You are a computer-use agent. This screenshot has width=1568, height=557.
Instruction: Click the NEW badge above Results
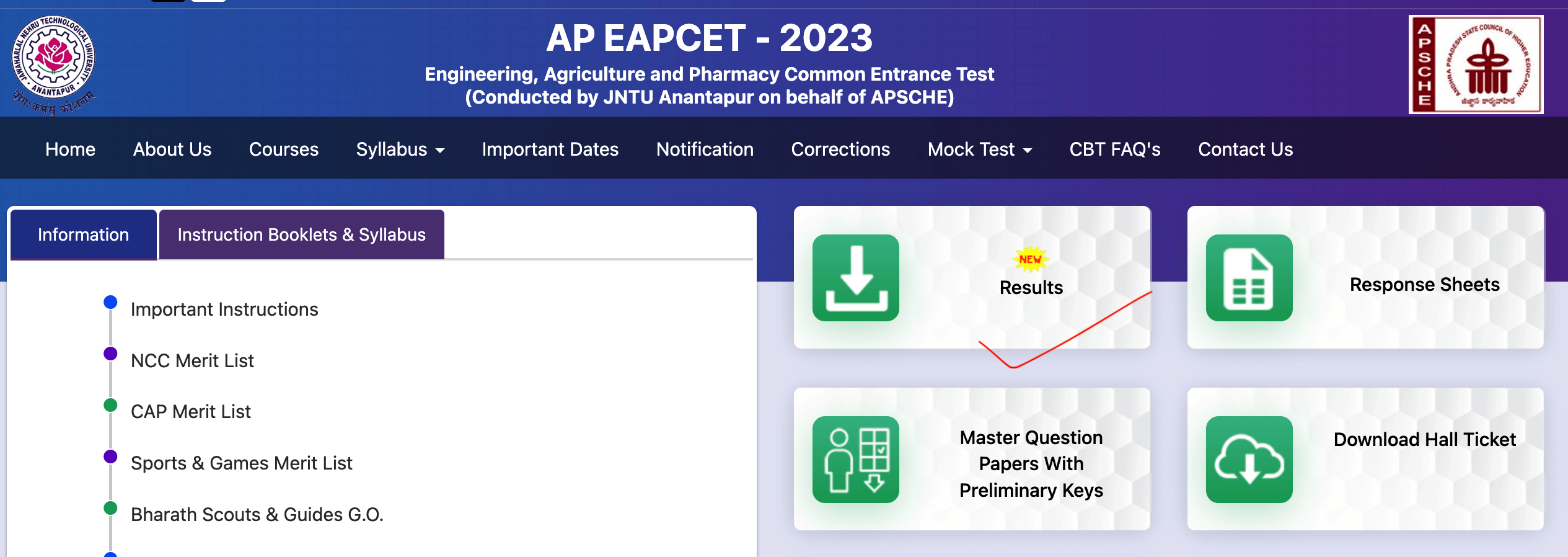click(1031, 259)
